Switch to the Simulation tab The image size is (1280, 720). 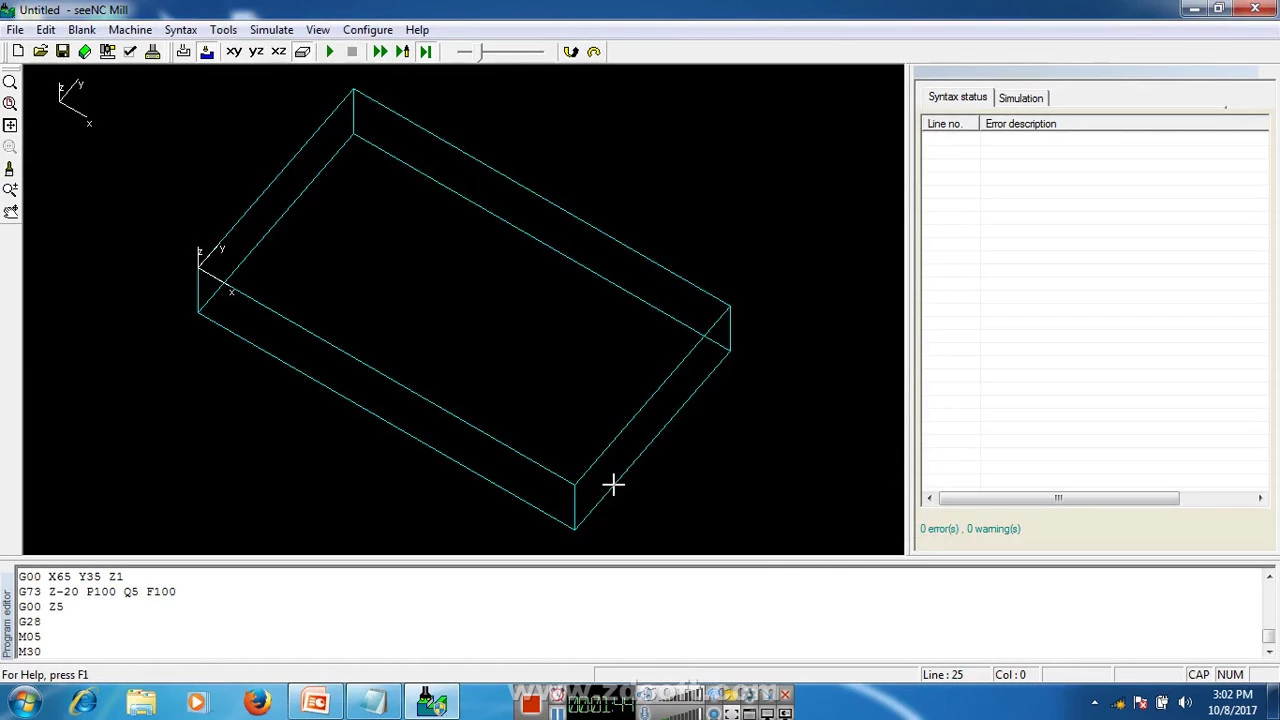[x=1021, y=98]
